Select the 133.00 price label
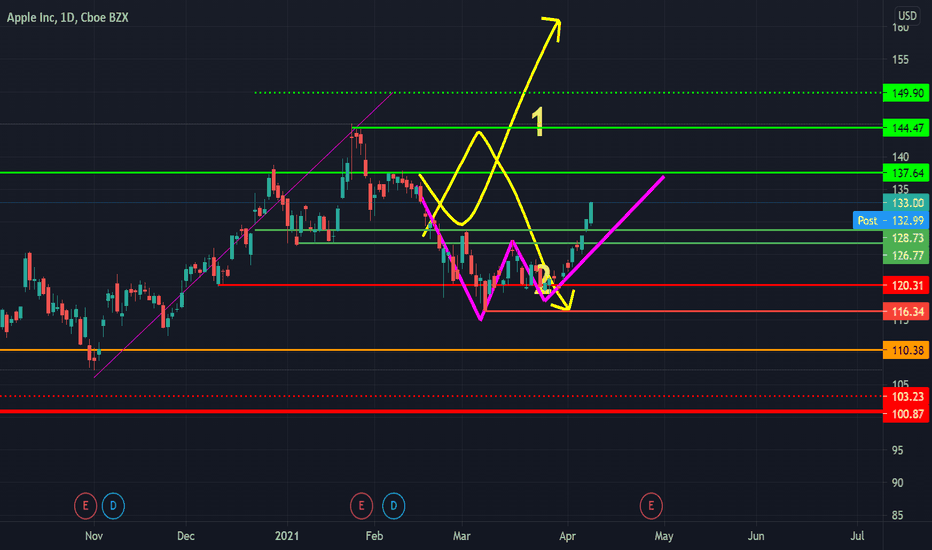 tap(906, 203)
